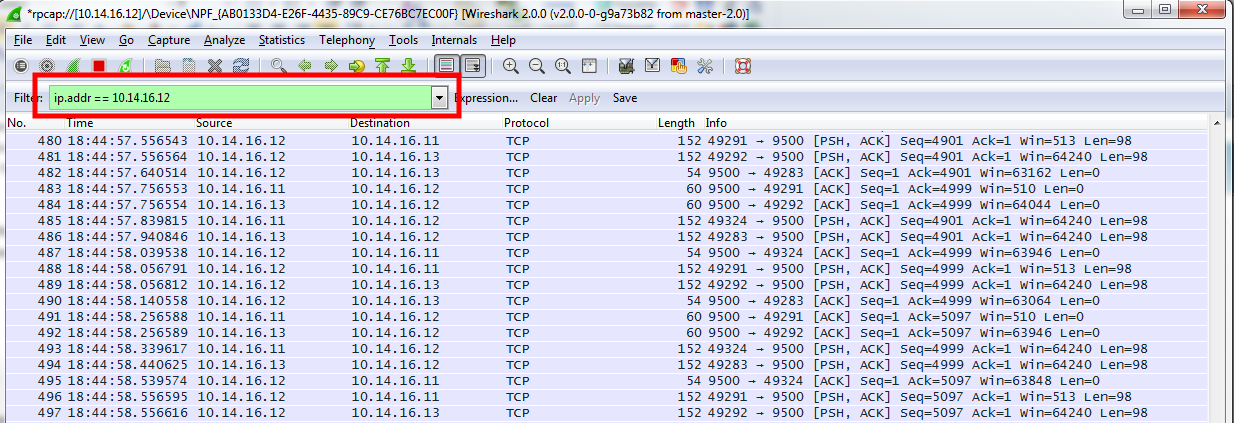1234x423 pixels.
Task: Clear the display filter
Action: 543,98
